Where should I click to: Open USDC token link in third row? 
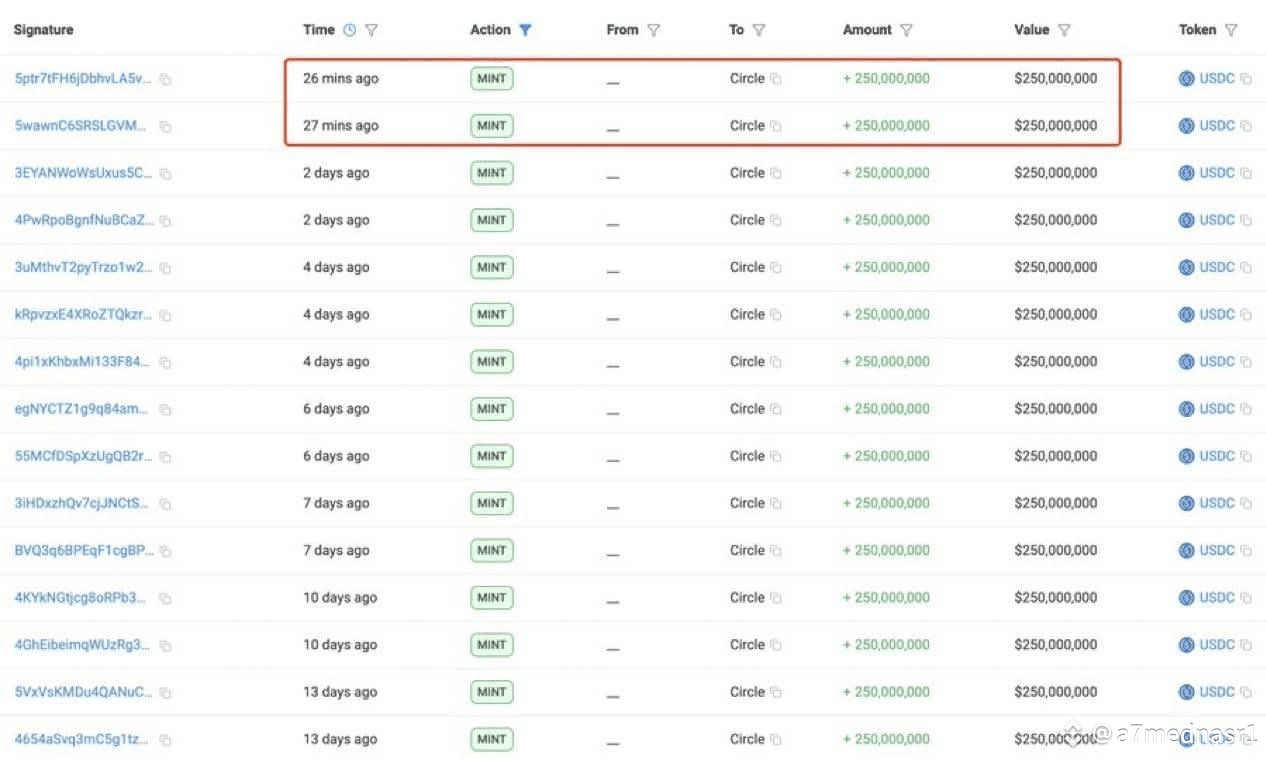pyautogui.click(x=1217, y=173)
